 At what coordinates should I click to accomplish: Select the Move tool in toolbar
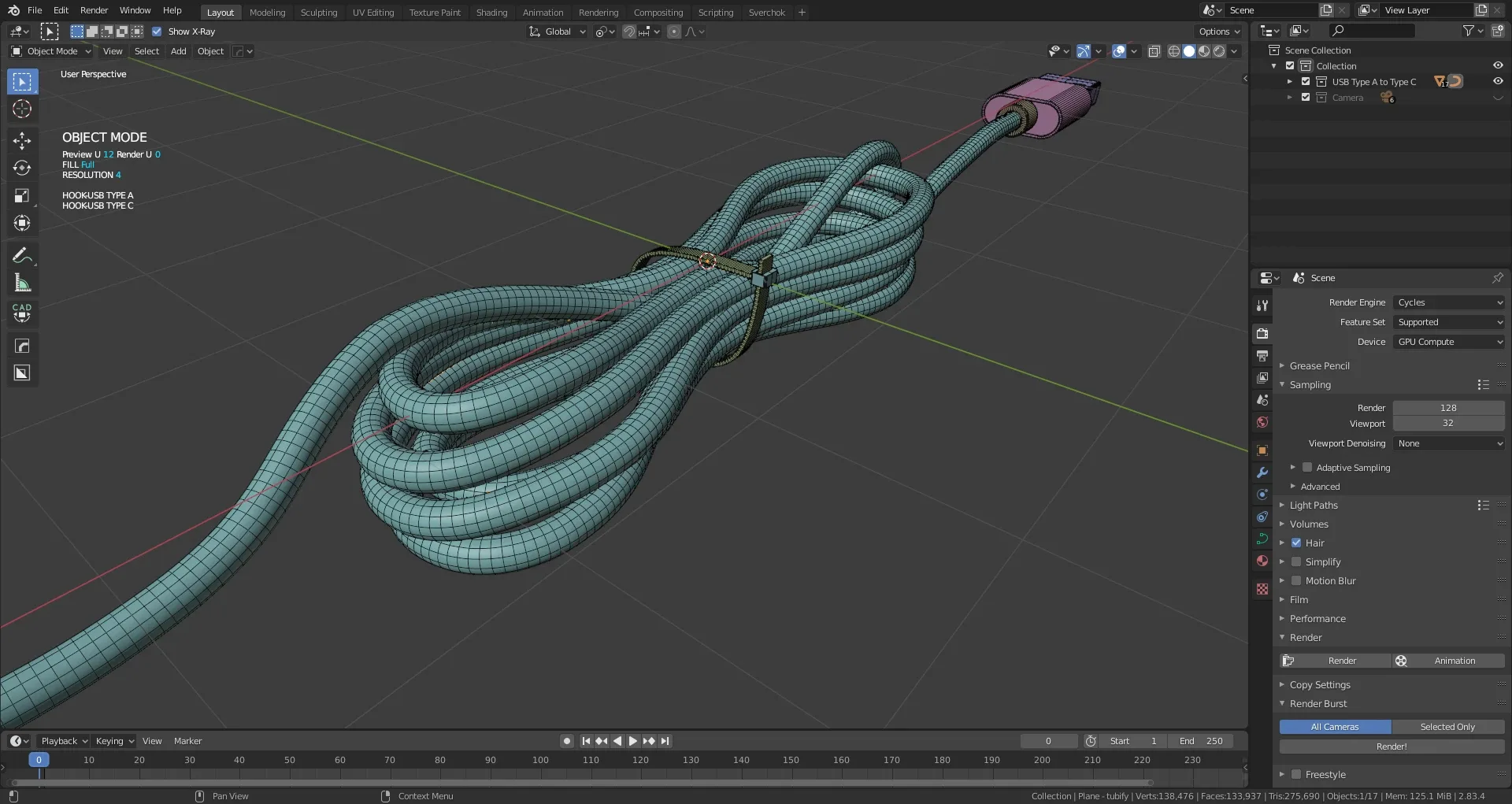[22, 141]
